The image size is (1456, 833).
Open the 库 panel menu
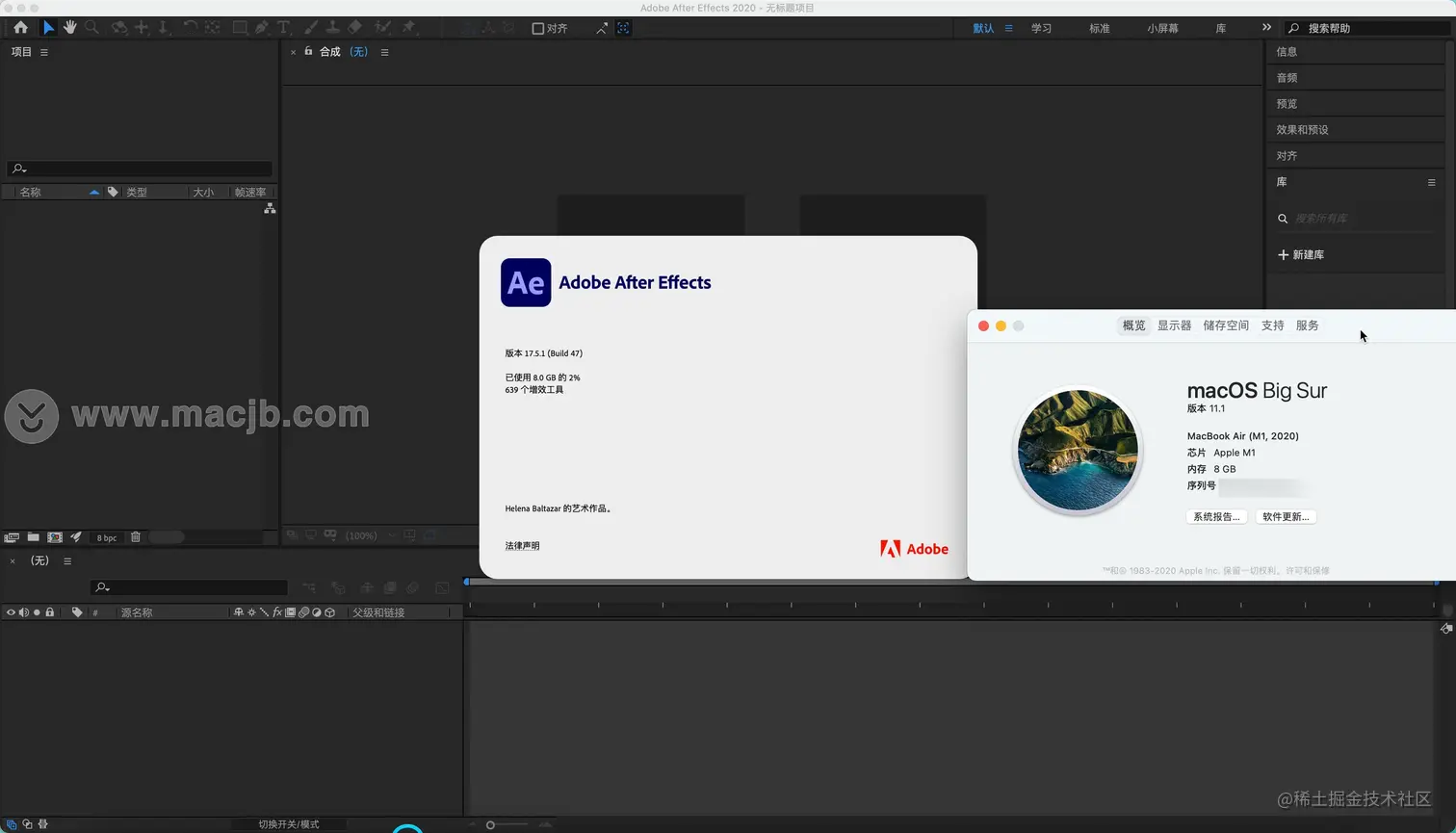click(x=1431, y=182)
